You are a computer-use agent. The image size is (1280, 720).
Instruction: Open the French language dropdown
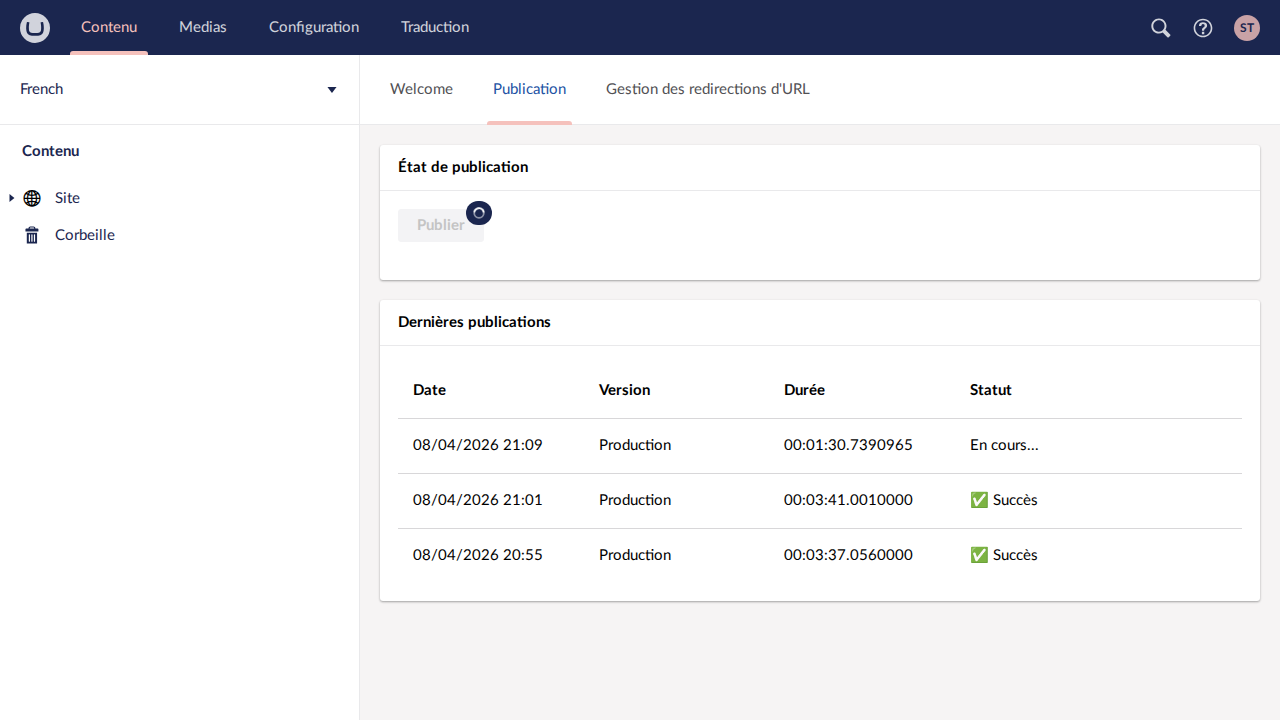(x=179, y=89)
